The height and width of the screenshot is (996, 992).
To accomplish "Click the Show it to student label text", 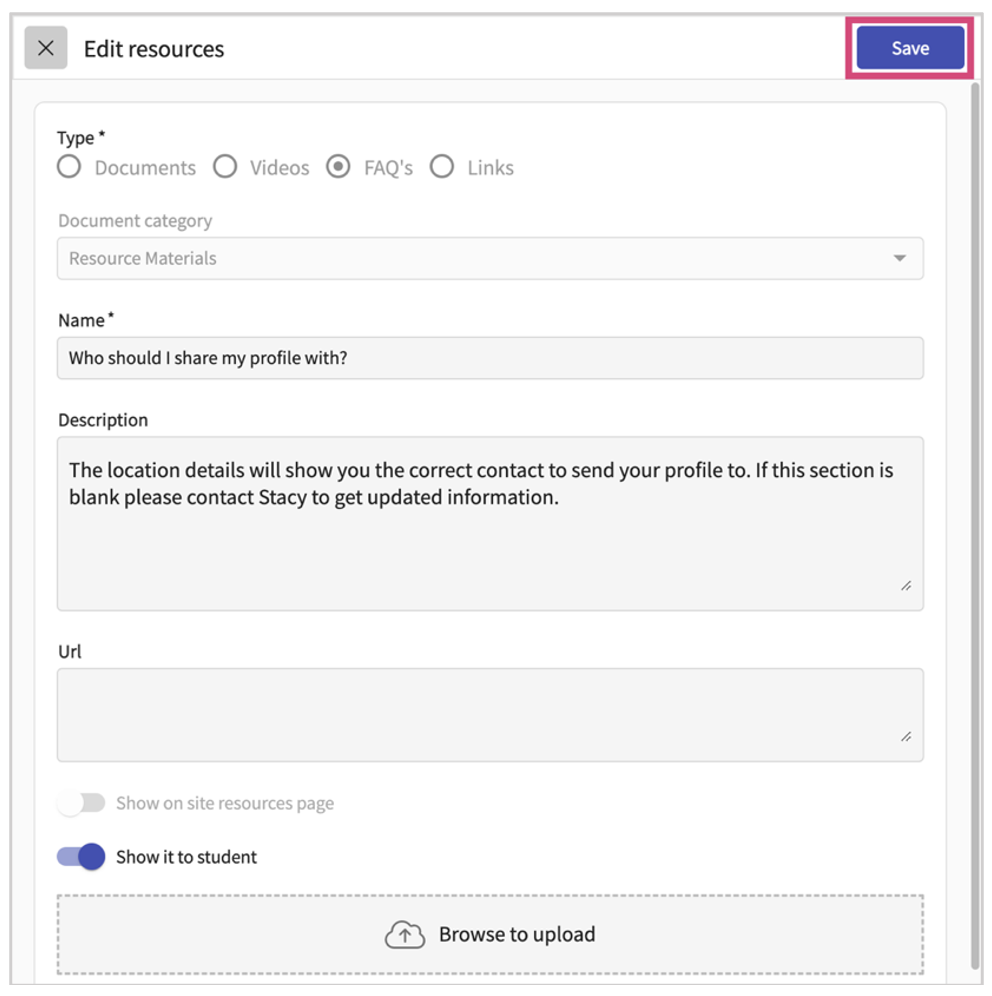I will [186, 857].
